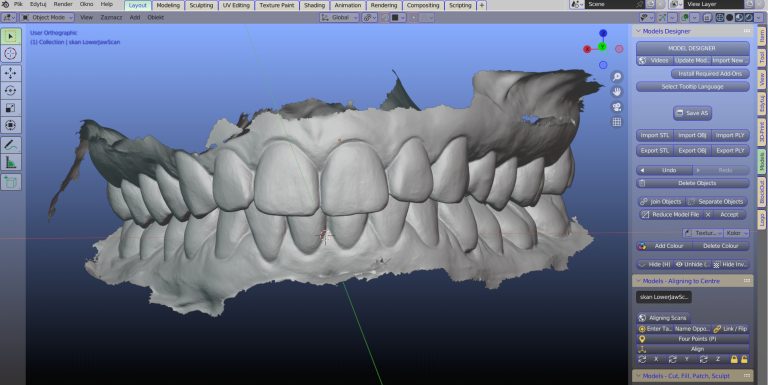Open the 3D-Print sidebar tab
768x385 pixels.
coord(762,132)
